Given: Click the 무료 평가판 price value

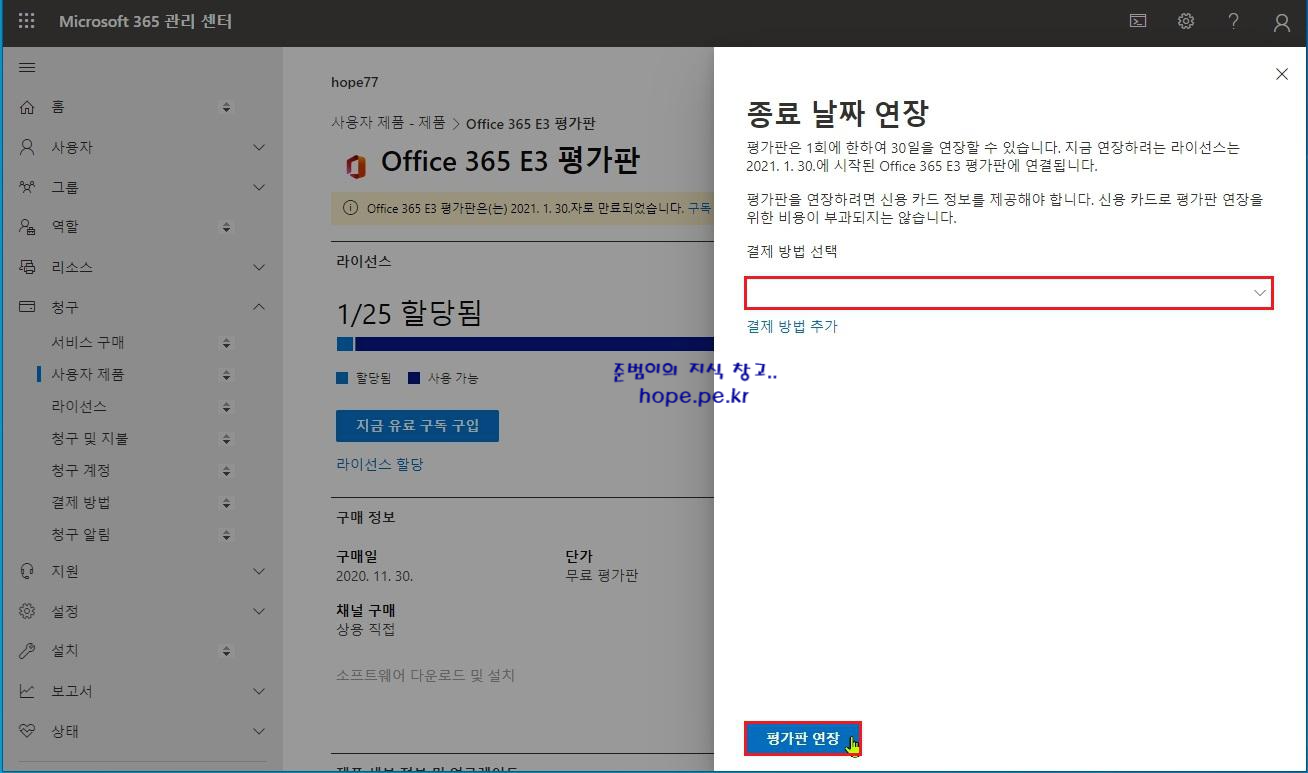Looking at the screenshot, I should tap(602, 576).
